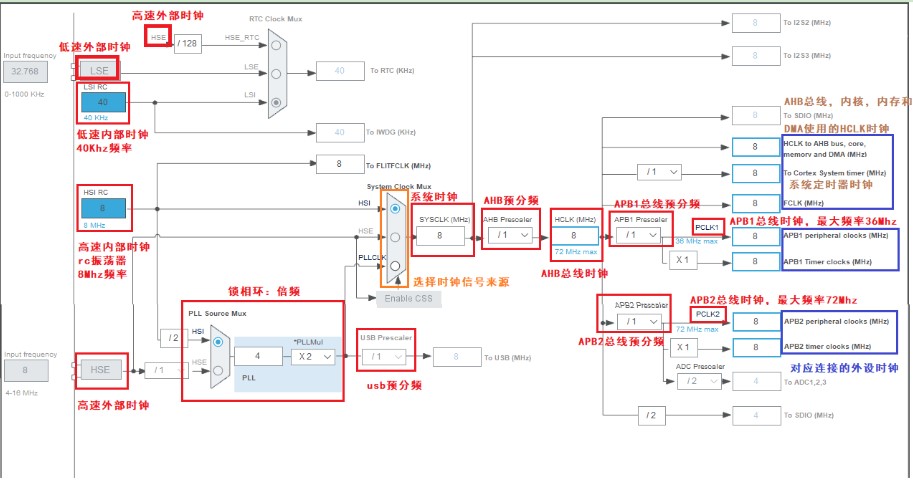This screenshot has width=913, height=490.
Task: Click the HCLK (MHz) value field
Action: point(575,236)
